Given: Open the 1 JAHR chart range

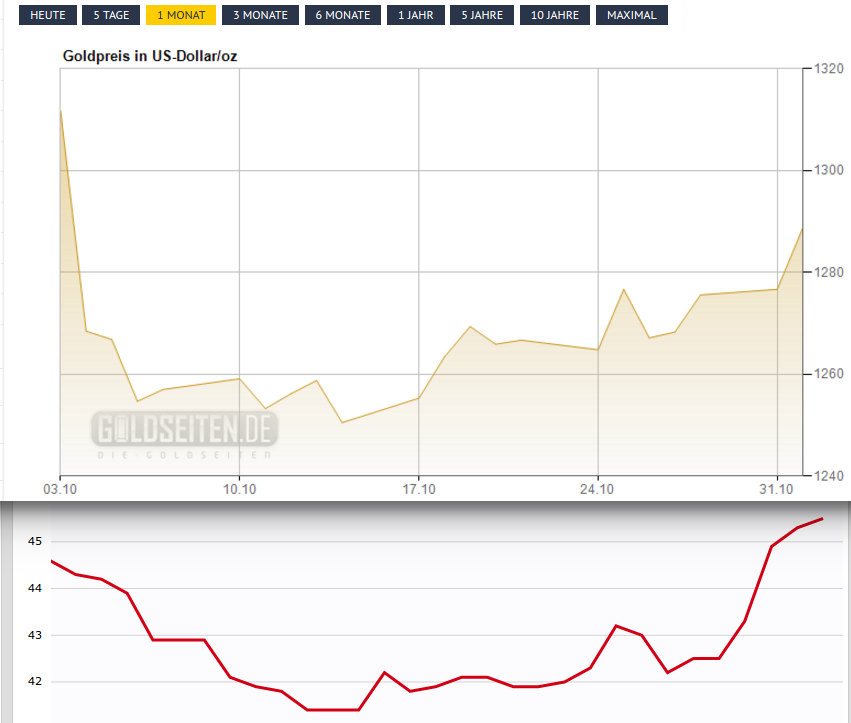Looking at the screenshot, I should tap(416, 15).
